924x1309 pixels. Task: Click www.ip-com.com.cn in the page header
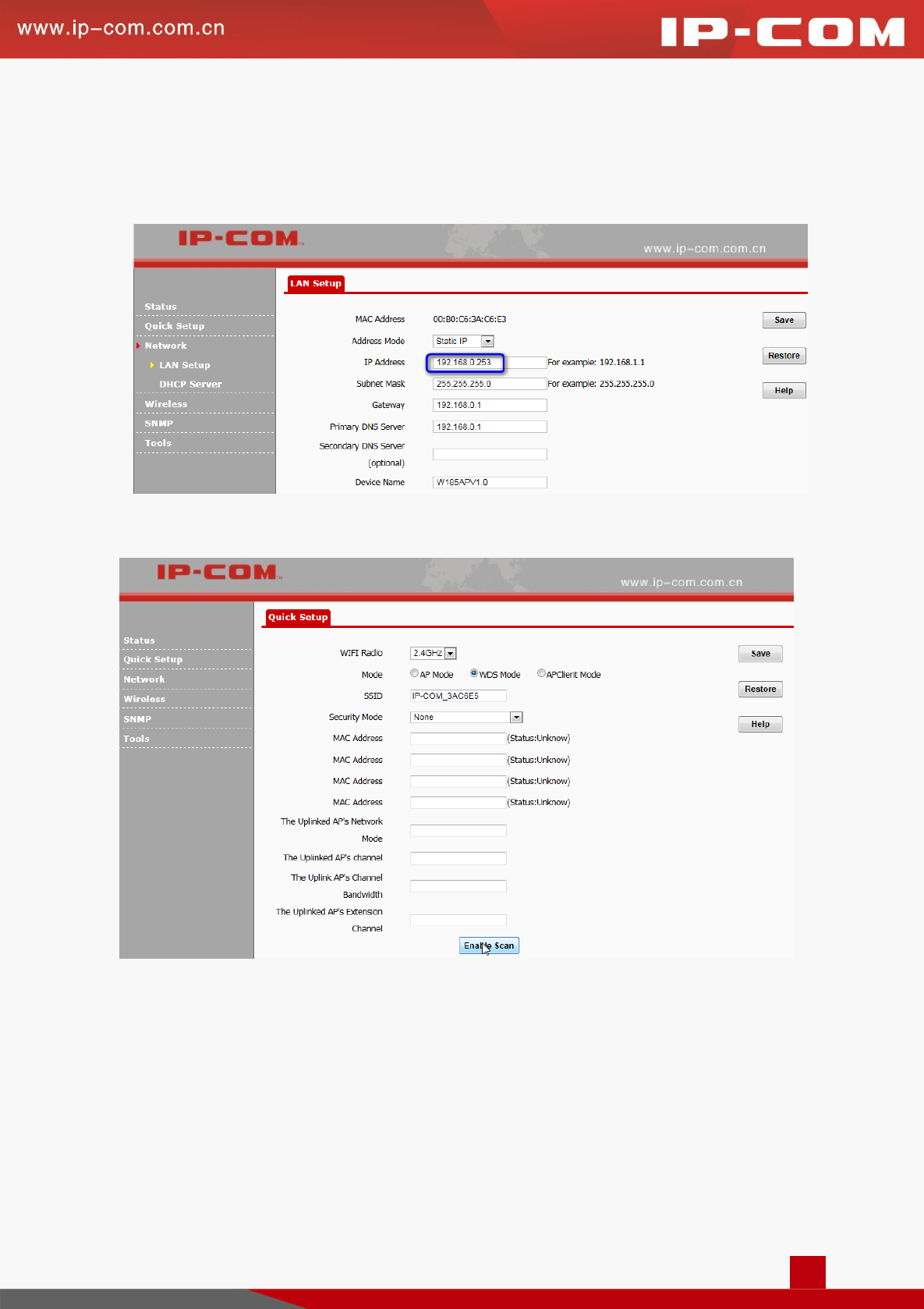pyautogui.click(x=121, y=28)
